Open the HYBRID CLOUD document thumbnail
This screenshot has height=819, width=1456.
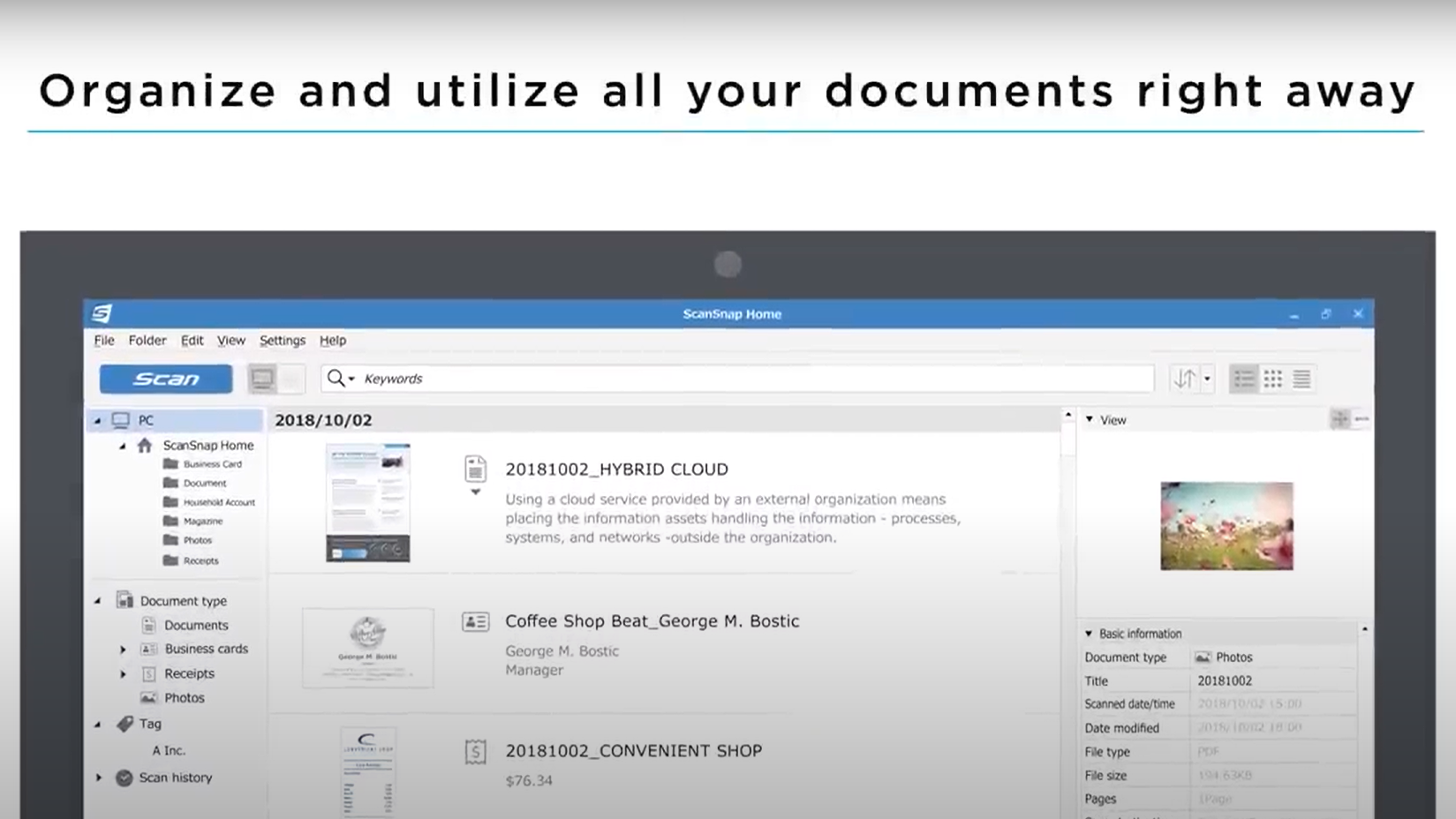pos(368,503)
